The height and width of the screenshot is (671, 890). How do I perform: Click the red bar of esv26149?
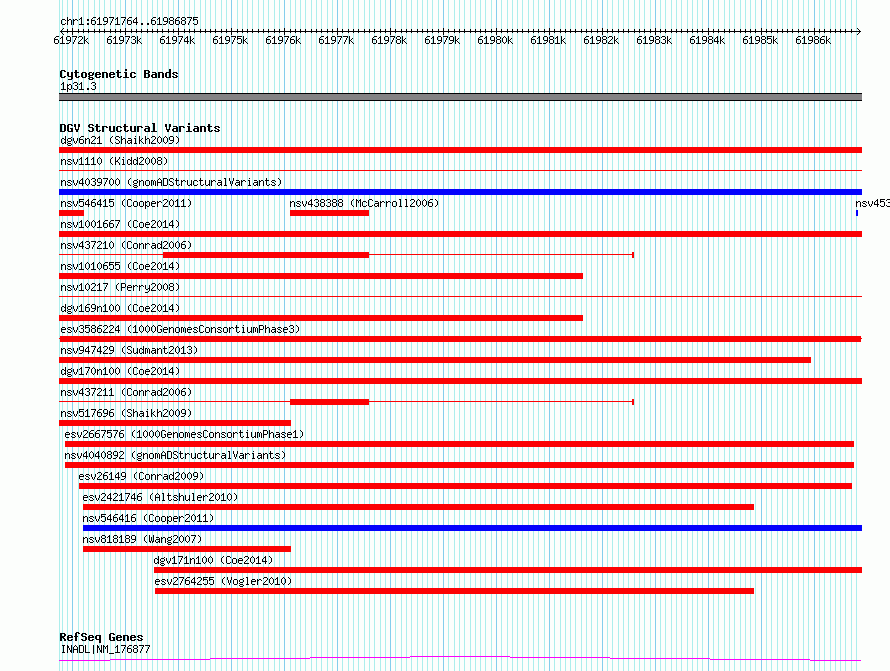tap(465, 486)
